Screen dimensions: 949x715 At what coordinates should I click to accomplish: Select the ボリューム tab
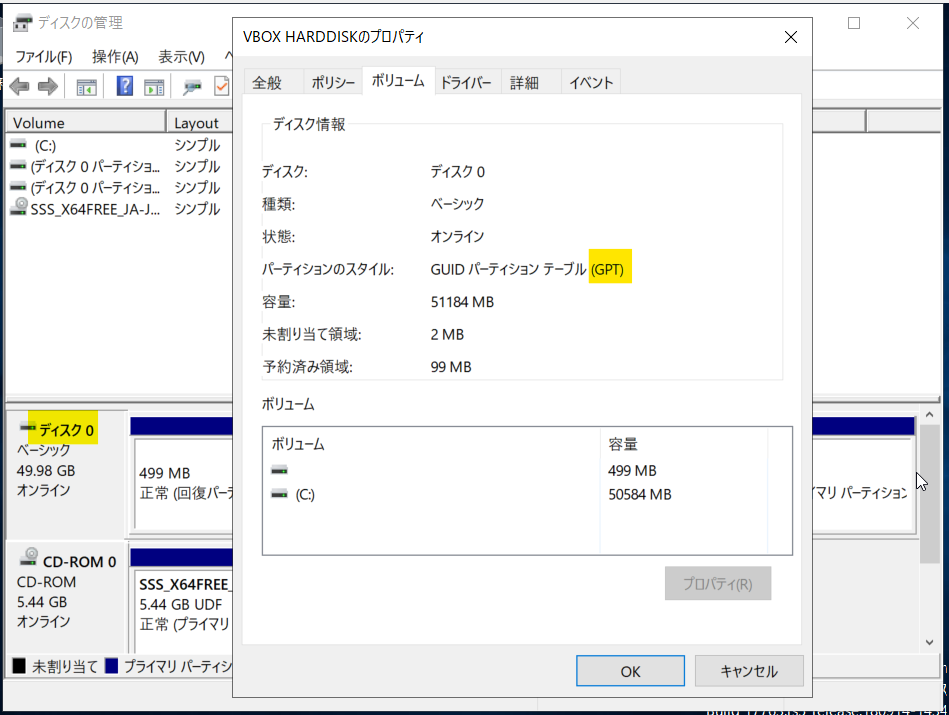click(x=398, y=81)
